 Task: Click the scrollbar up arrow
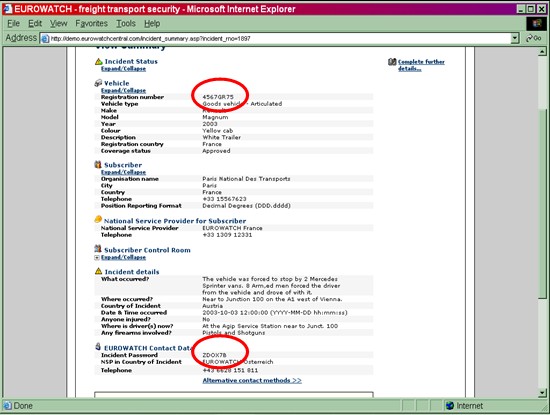click(x=542, y=52)
